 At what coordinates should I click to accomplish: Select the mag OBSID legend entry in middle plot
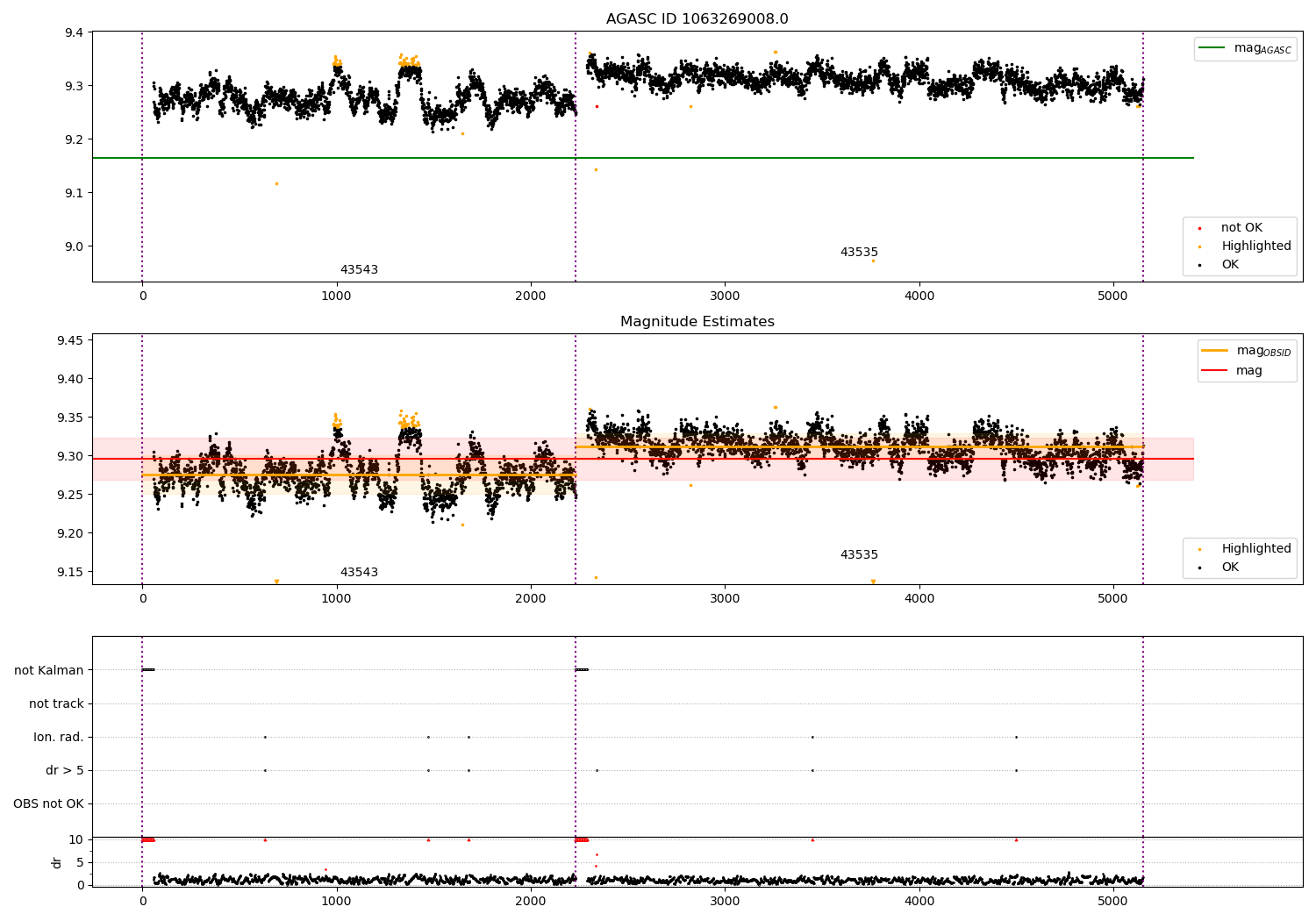[1247, 351]
